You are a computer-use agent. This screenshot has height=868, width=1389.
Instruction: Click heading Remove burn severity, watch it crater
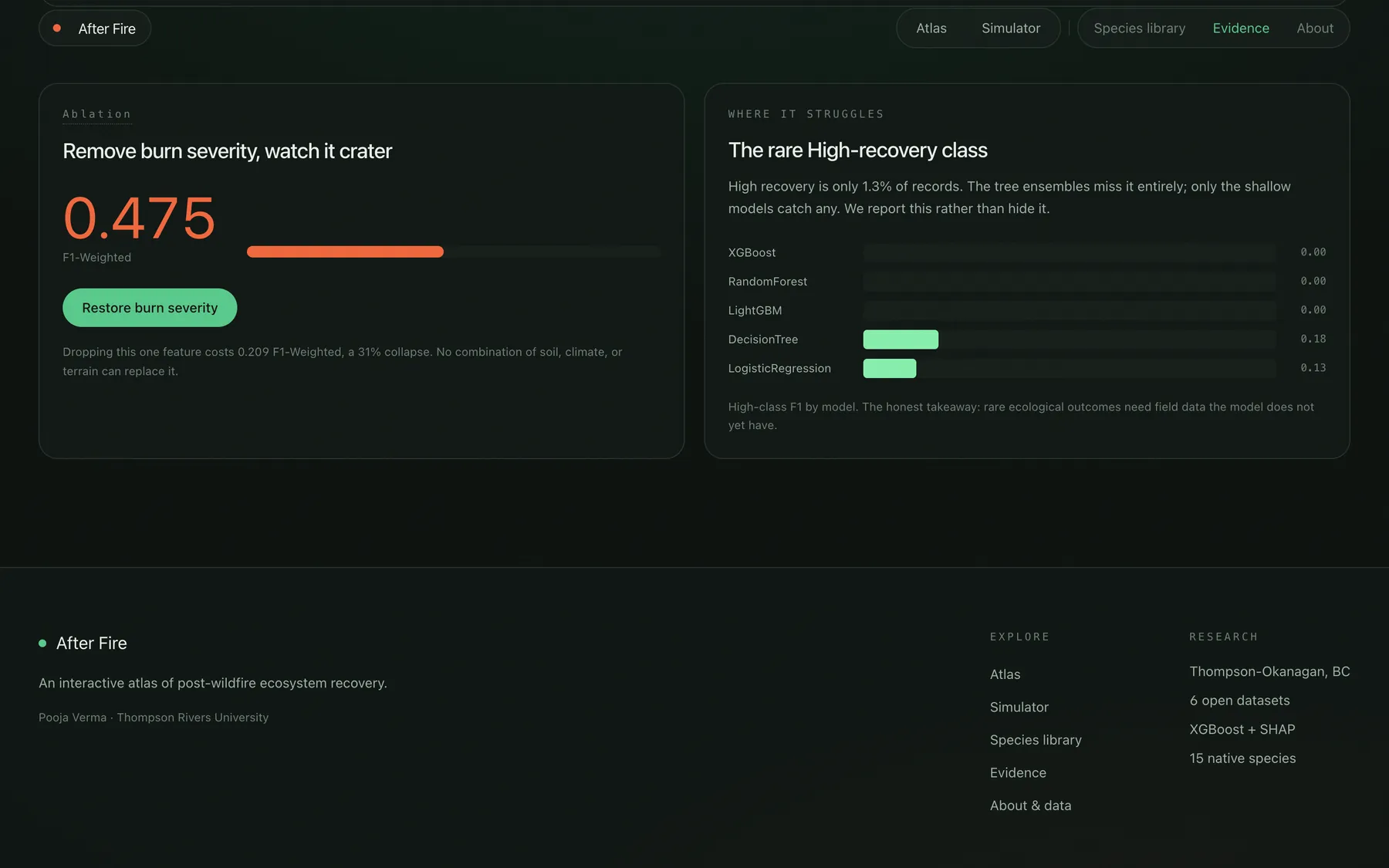pos(227,151)
